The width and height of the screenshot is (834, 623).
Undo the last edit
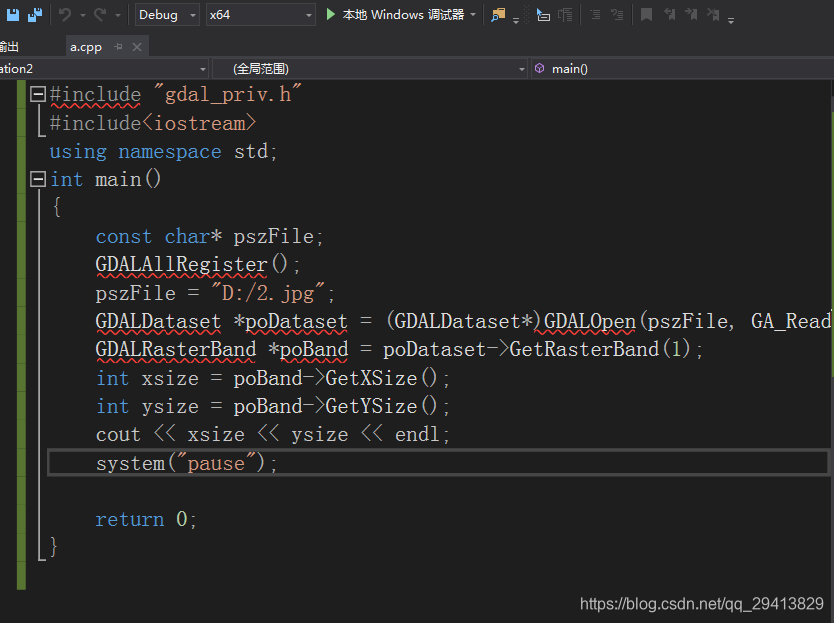65,14
